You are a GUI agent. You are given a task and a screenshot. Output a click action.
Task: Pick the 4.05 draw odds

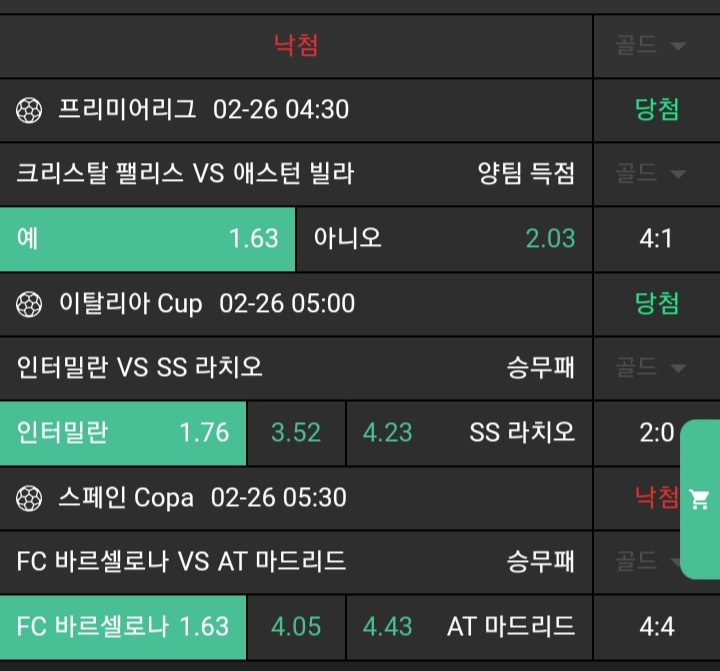point(296,627)
